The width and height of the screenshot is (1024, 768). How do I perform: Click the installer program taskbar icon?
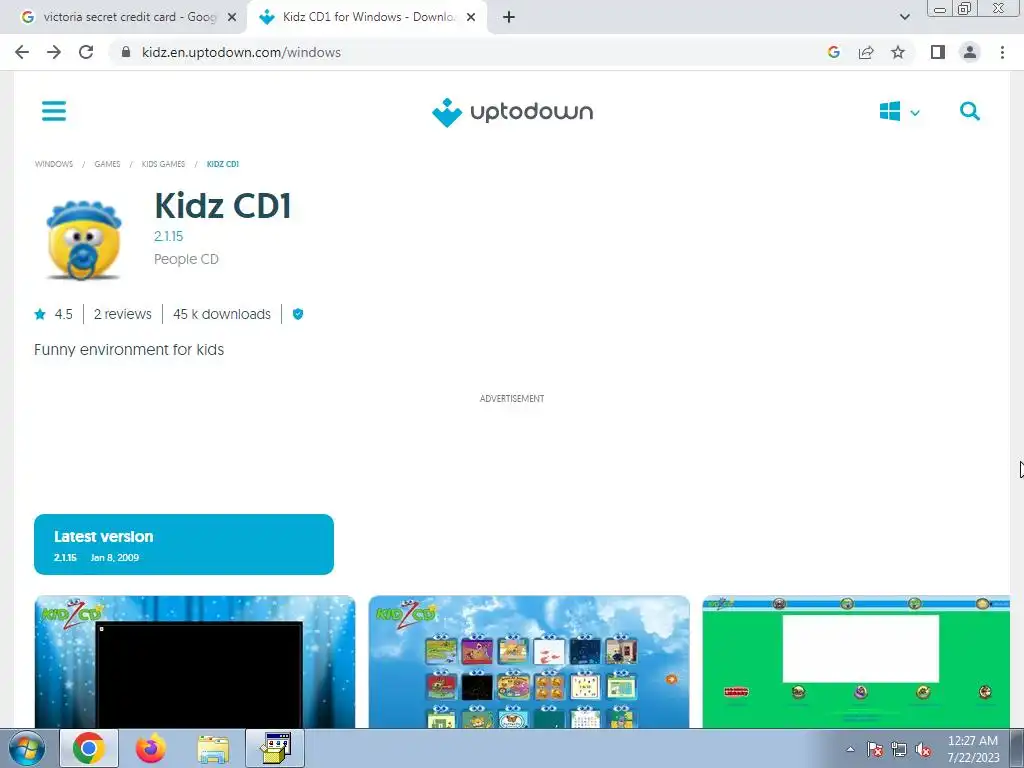tap(275, 748)
